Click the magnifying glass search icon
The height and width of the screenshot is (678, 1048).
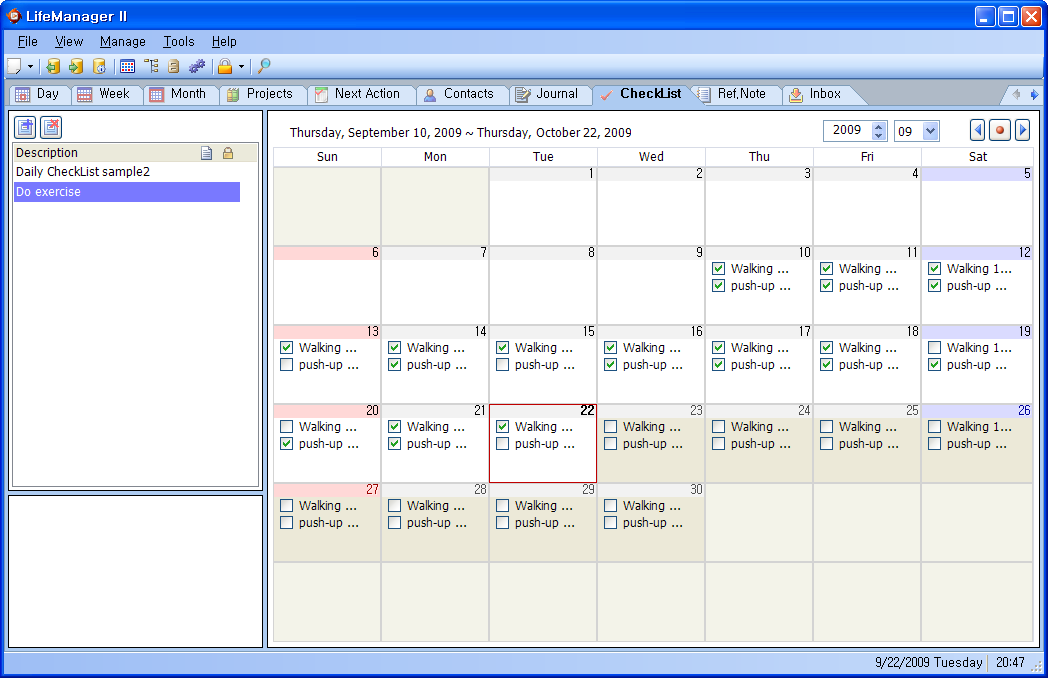264,66
